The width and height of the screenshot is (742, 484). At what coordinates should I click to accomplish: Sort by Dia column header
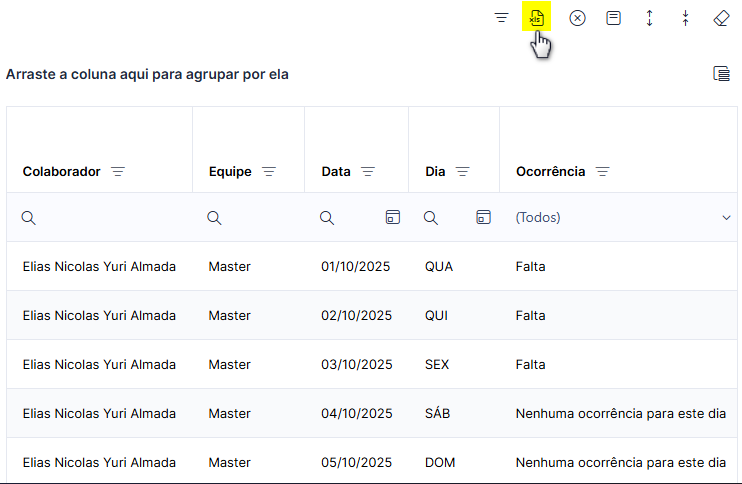point(435,171)
